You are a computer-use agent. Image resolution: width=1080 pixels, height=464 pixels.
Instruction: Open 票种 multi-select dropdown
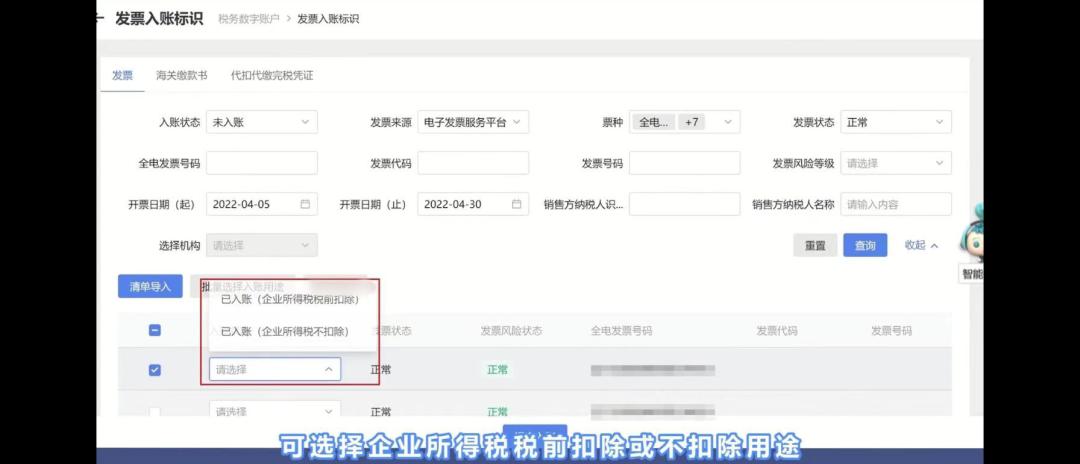point(685,122)
